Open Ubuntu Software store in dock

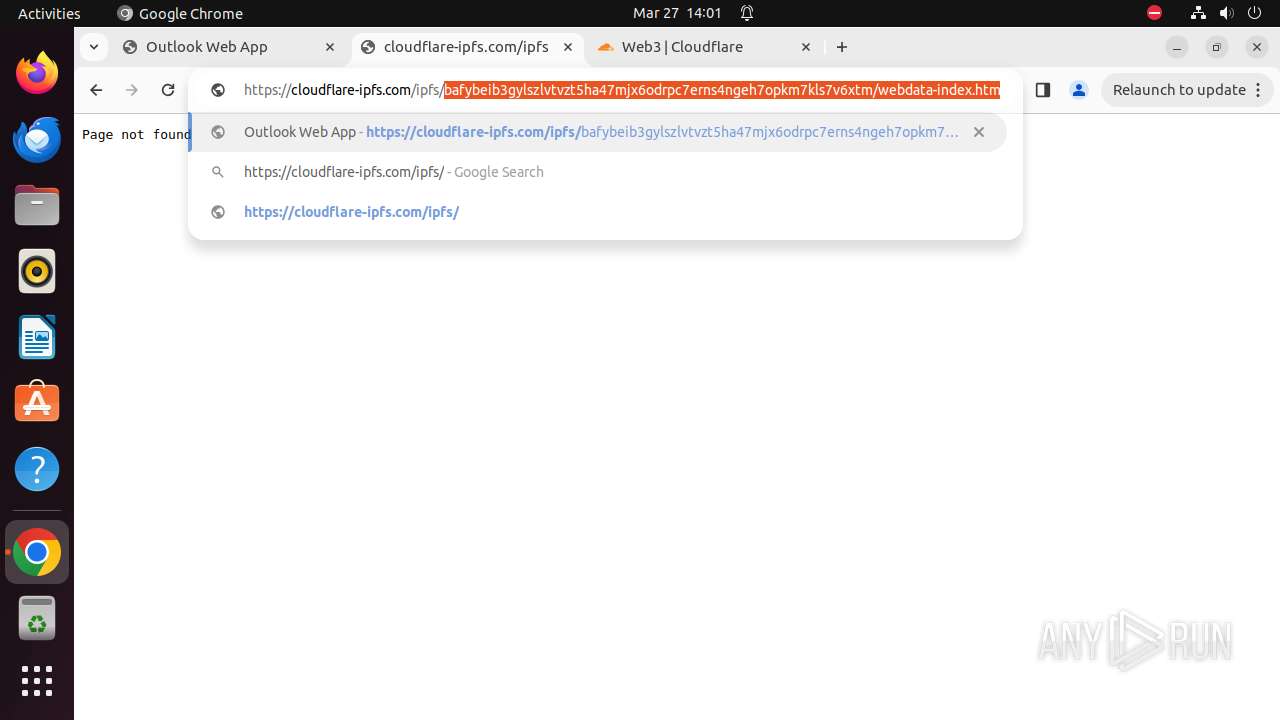[x=37, y=403]
